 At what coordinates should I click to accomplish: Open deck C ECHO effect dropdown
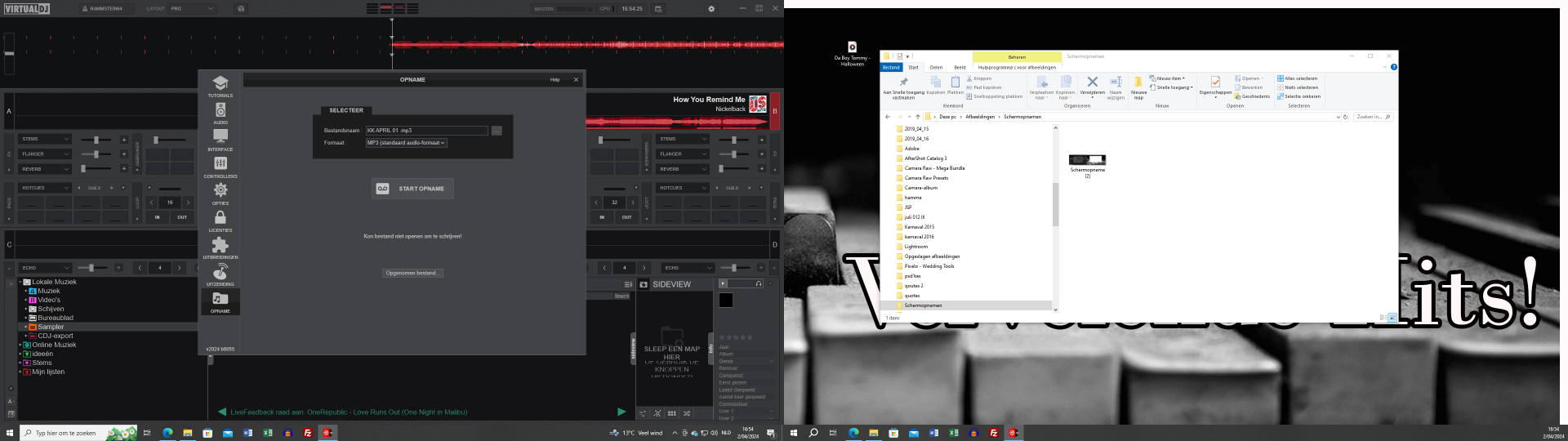pyautogui.click(x=45, y=268)
